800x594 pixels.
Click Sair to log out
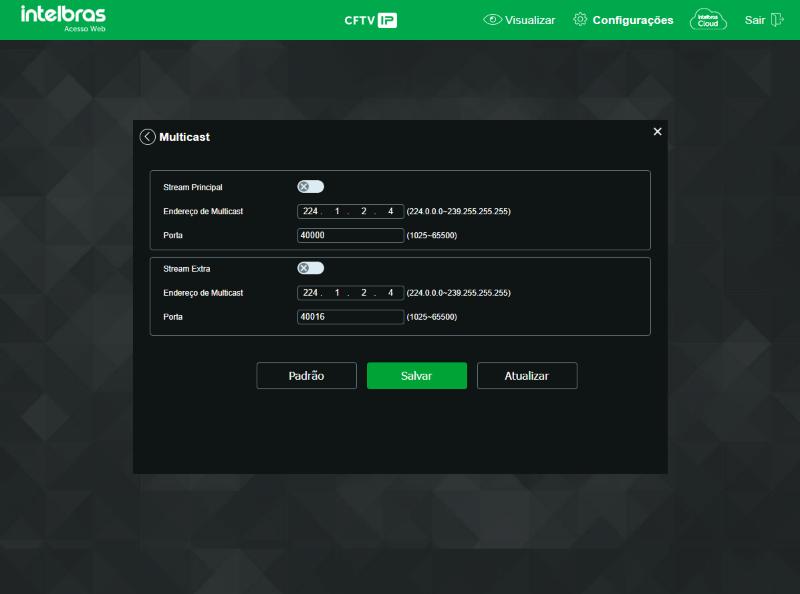[x=755, y=20]
